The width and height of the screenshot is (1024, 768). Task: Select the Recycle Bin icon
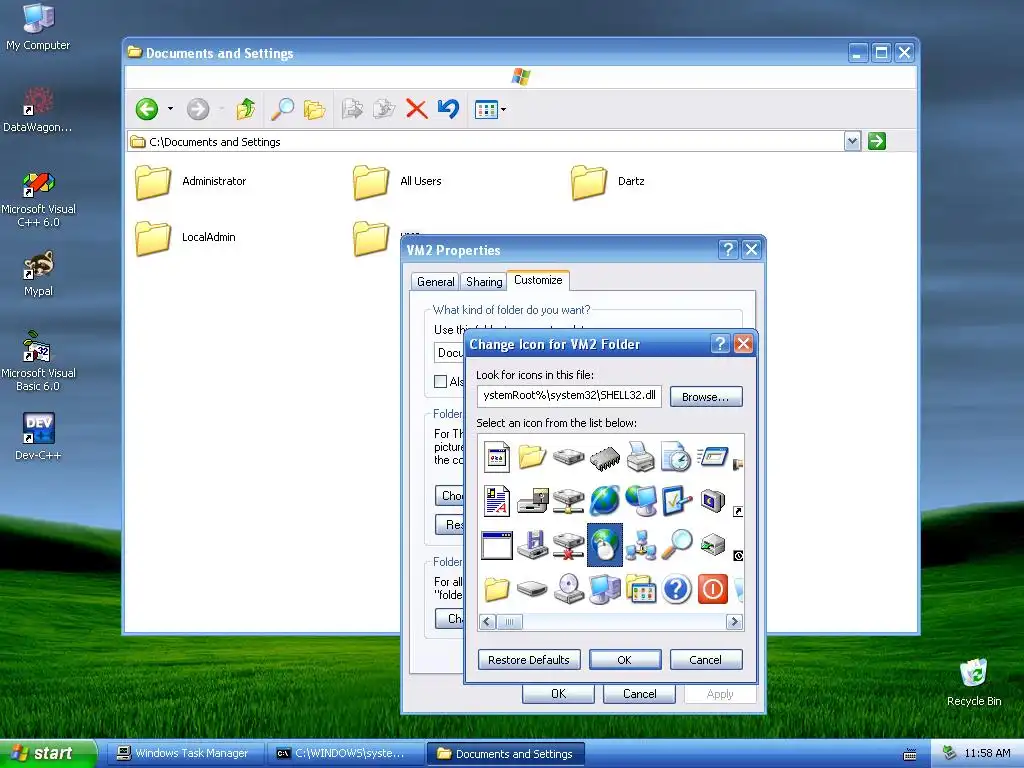(974, 682)
